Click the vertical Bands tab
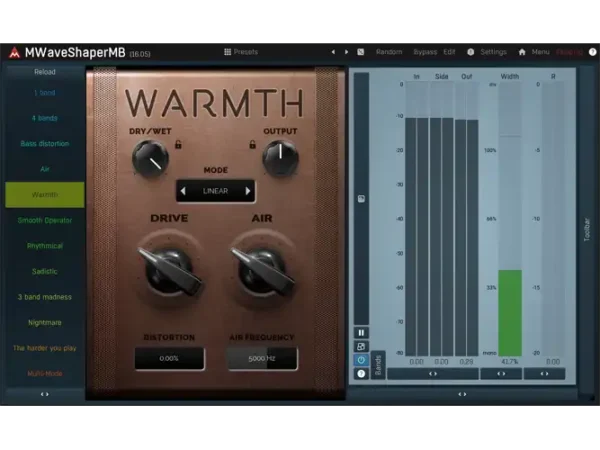Viewport: 600px width, 450px height. [378, 365]
